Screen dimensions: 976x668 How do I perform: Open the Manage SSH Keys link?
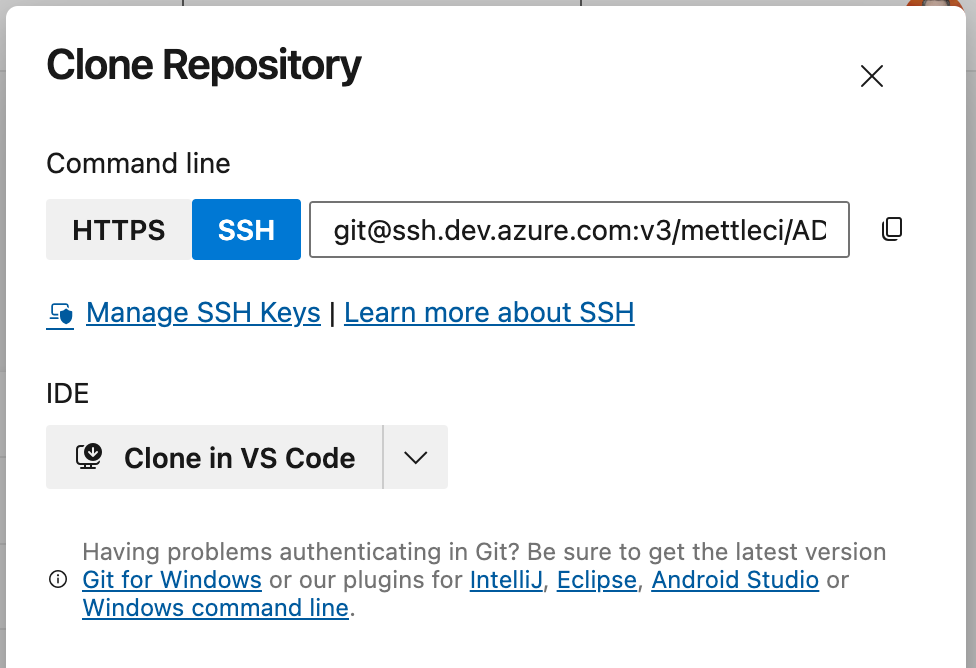click(203, 313)
